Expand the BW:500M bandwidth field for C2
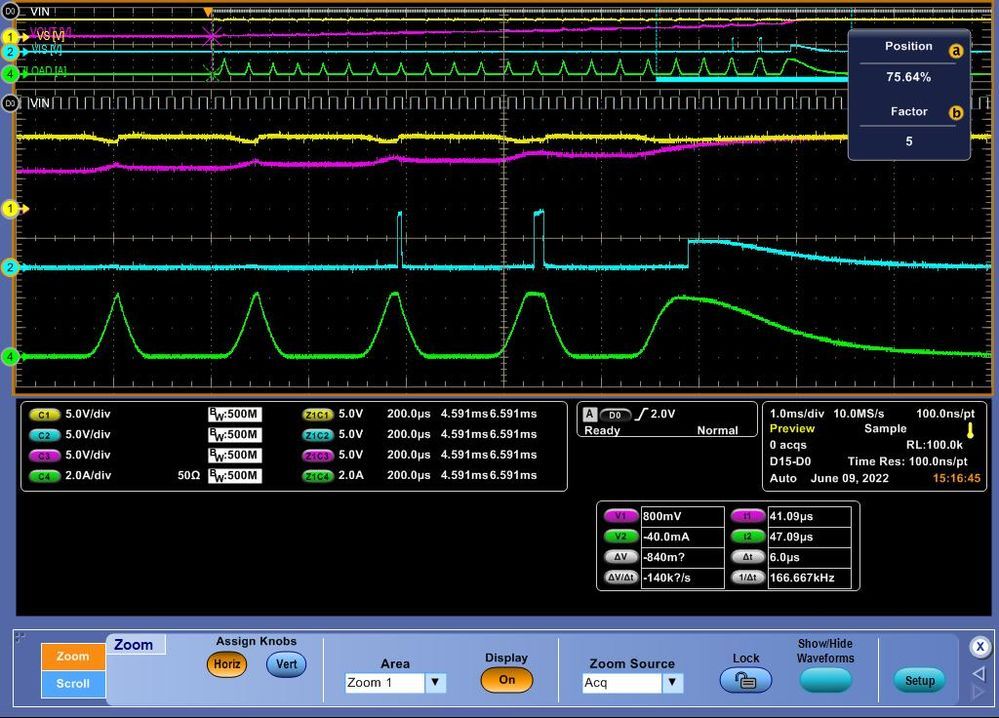 click(x=237, y=434)
